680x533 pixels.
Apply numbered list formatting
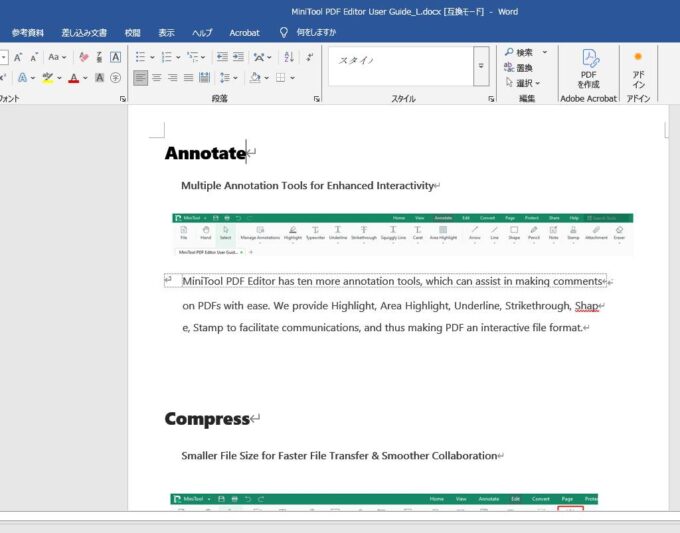pos(166,57)
